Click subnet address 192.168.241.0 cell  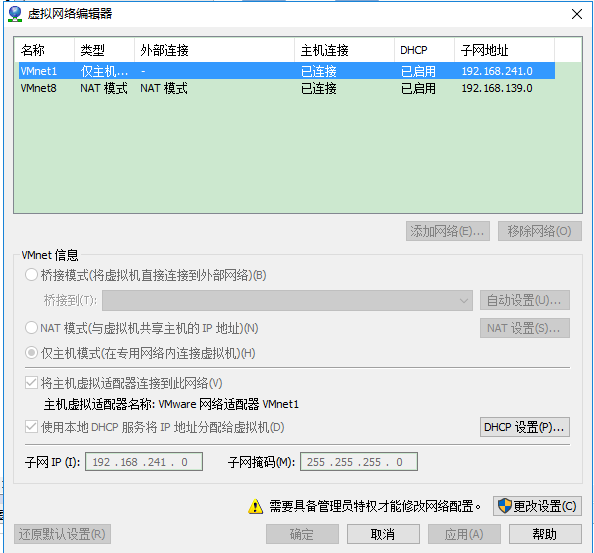tap(497, 71)
